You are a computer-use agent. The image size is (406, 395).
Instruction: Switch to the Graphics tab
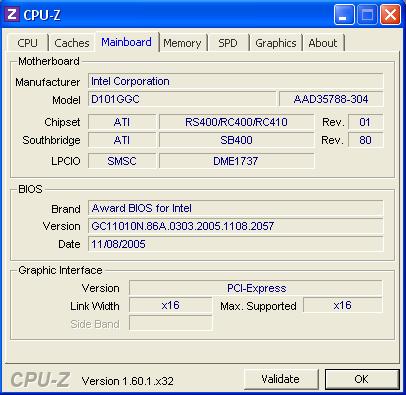276,43
